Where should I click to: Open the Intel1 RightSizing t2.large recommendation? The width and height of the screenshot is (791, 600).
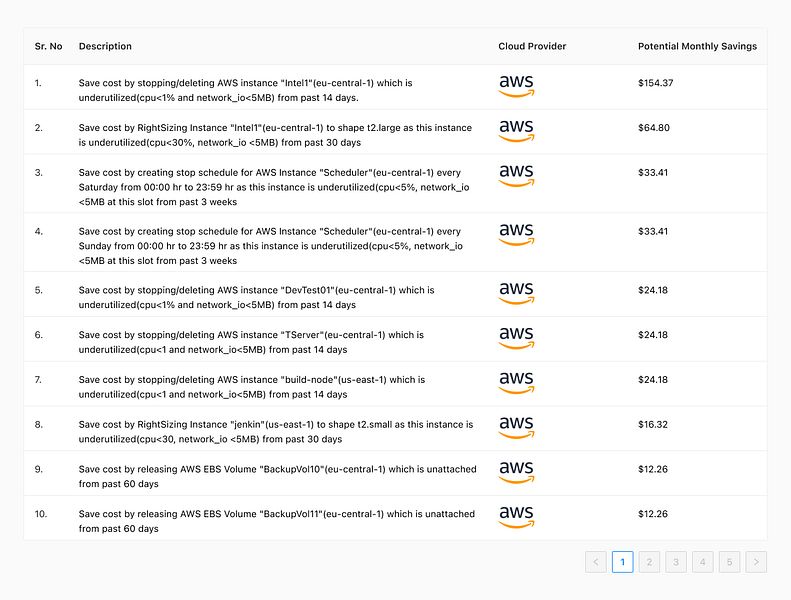(x=275, y=135)
